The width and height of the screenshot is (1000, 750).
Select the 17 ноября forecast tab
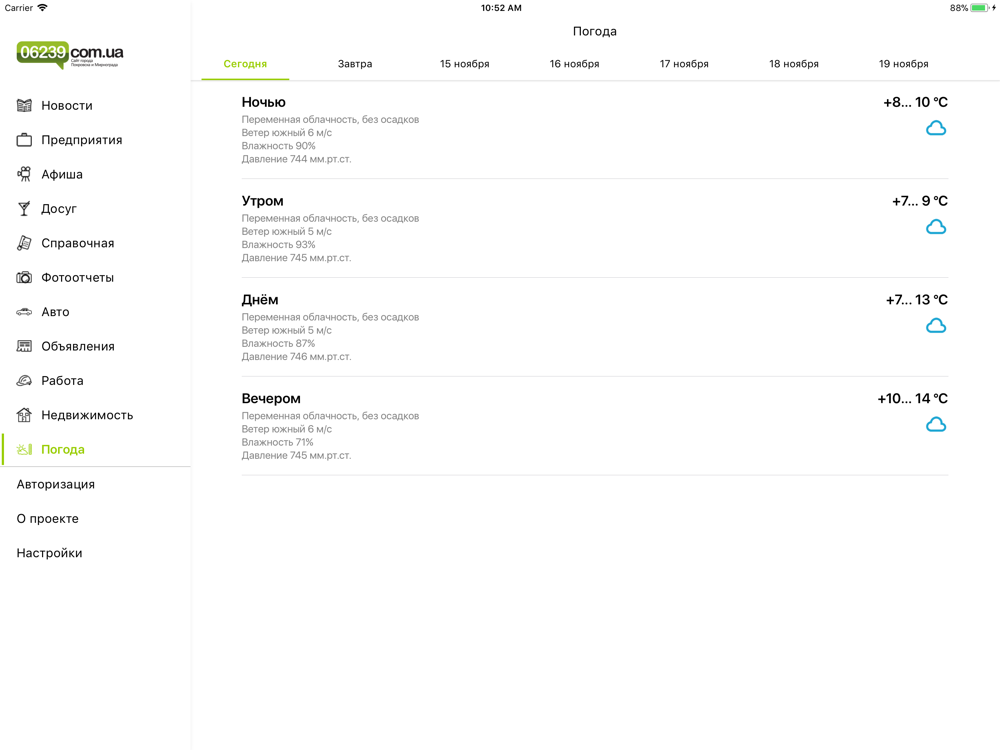(684, 64)
